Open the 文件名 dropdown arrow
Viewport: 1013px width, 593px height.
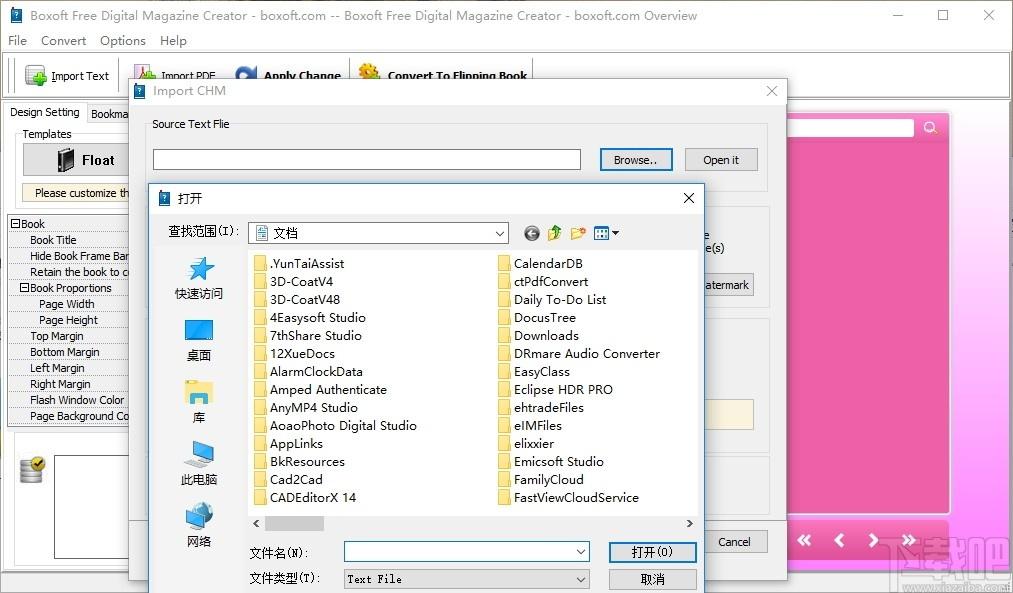[x=581, y=552]
